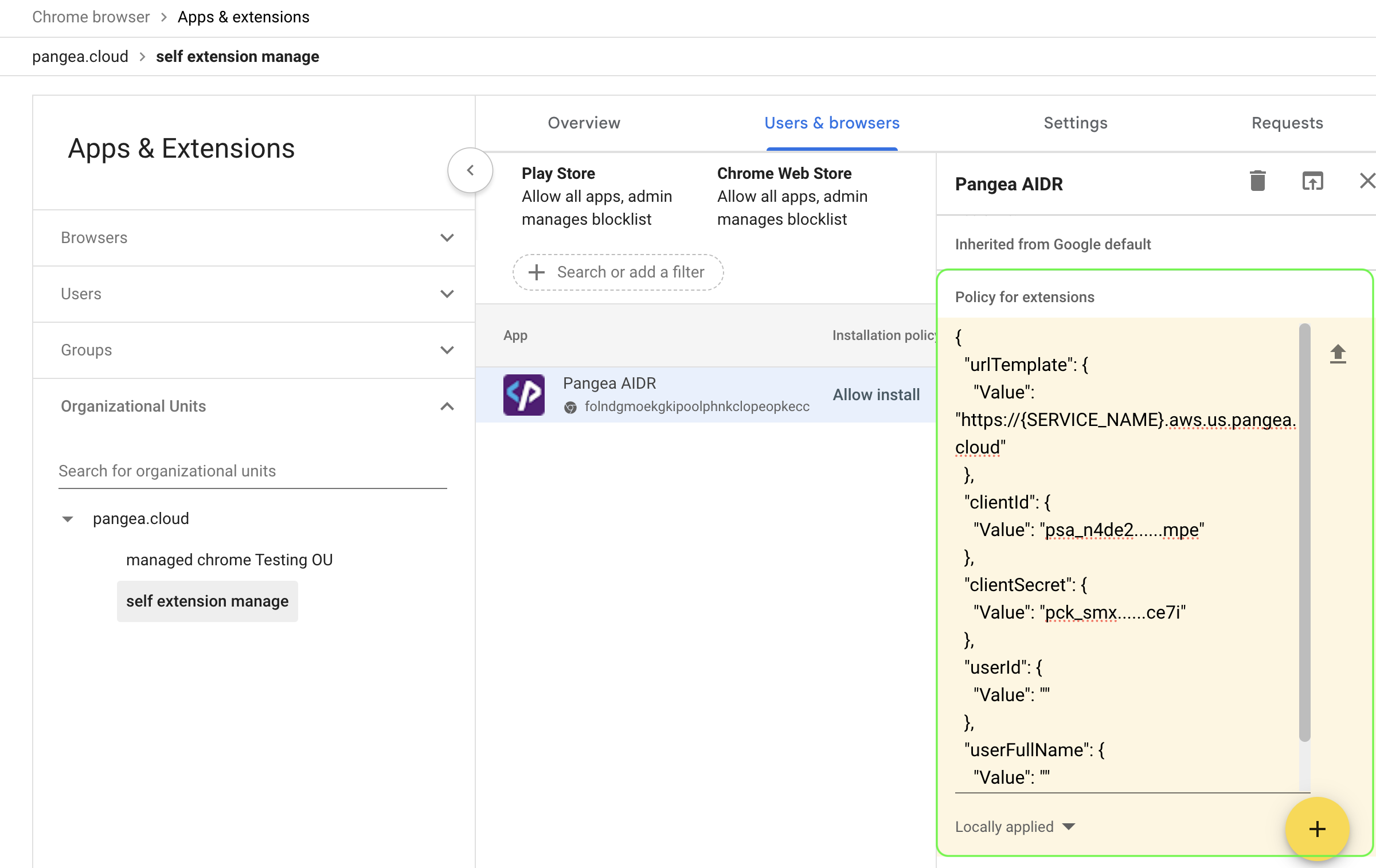Collapse the left panel with arrow button

point(470,170)
